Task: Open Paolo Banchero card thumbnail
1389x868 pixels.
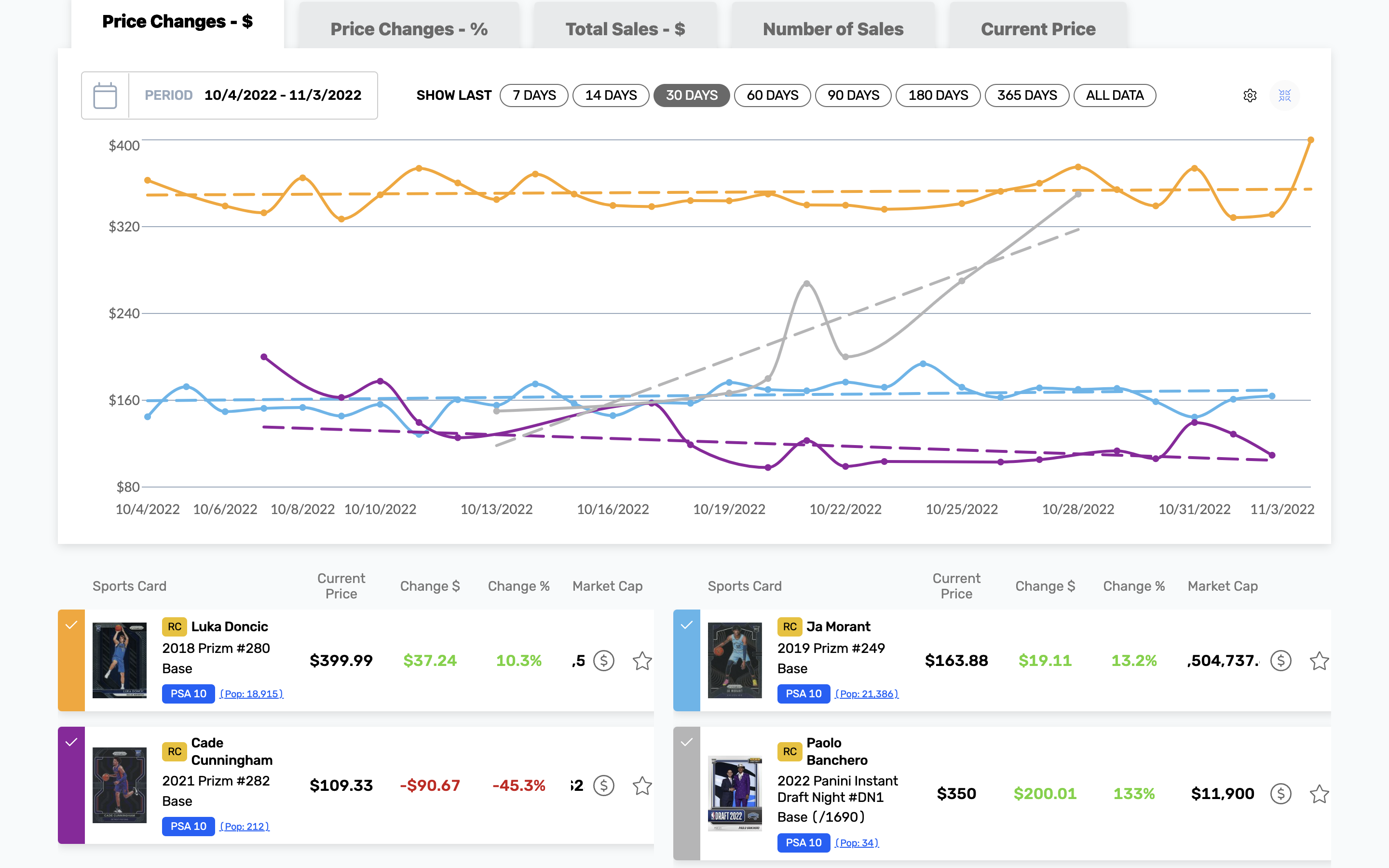Action: click(735, 794)
